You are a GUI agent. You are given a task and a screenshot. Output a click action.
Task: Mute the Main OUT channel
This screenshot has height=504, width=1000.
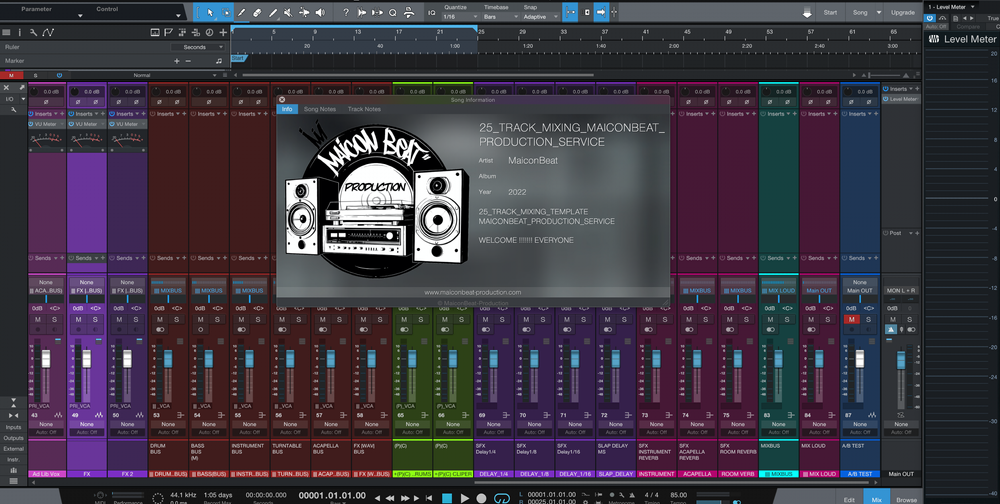coord(892,320)
